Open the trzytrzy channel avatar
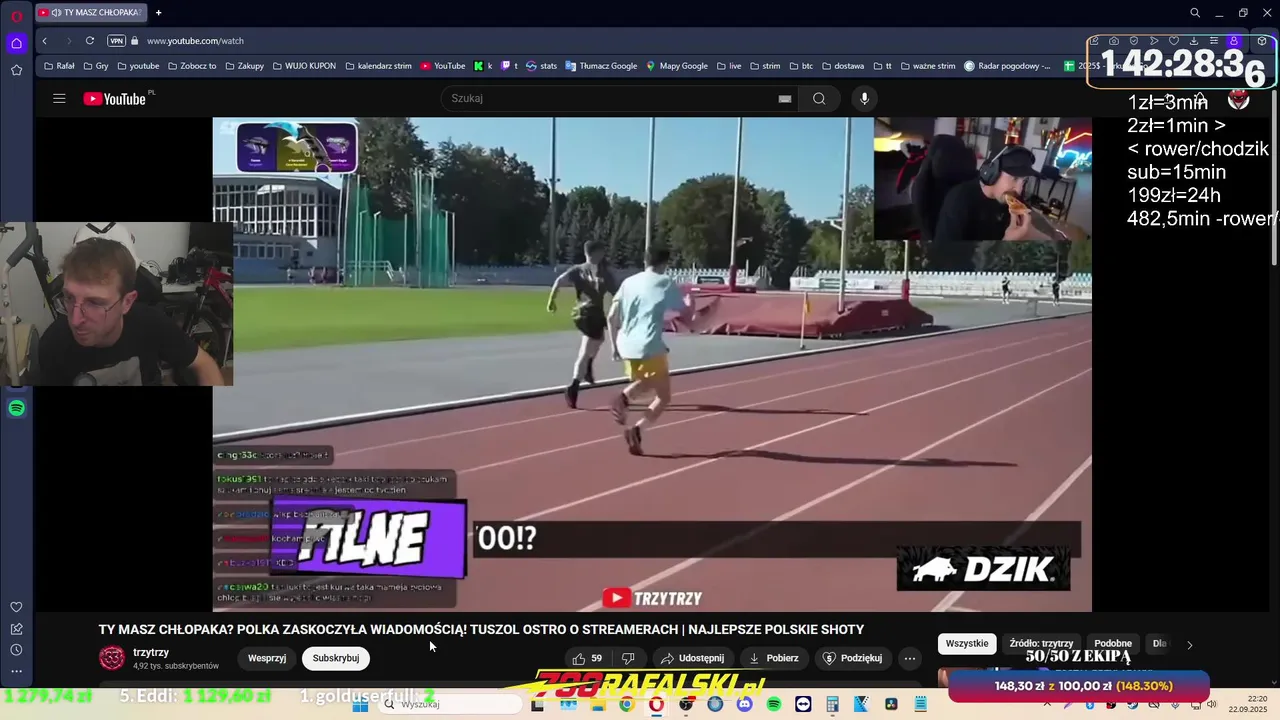 coord(112,657)
